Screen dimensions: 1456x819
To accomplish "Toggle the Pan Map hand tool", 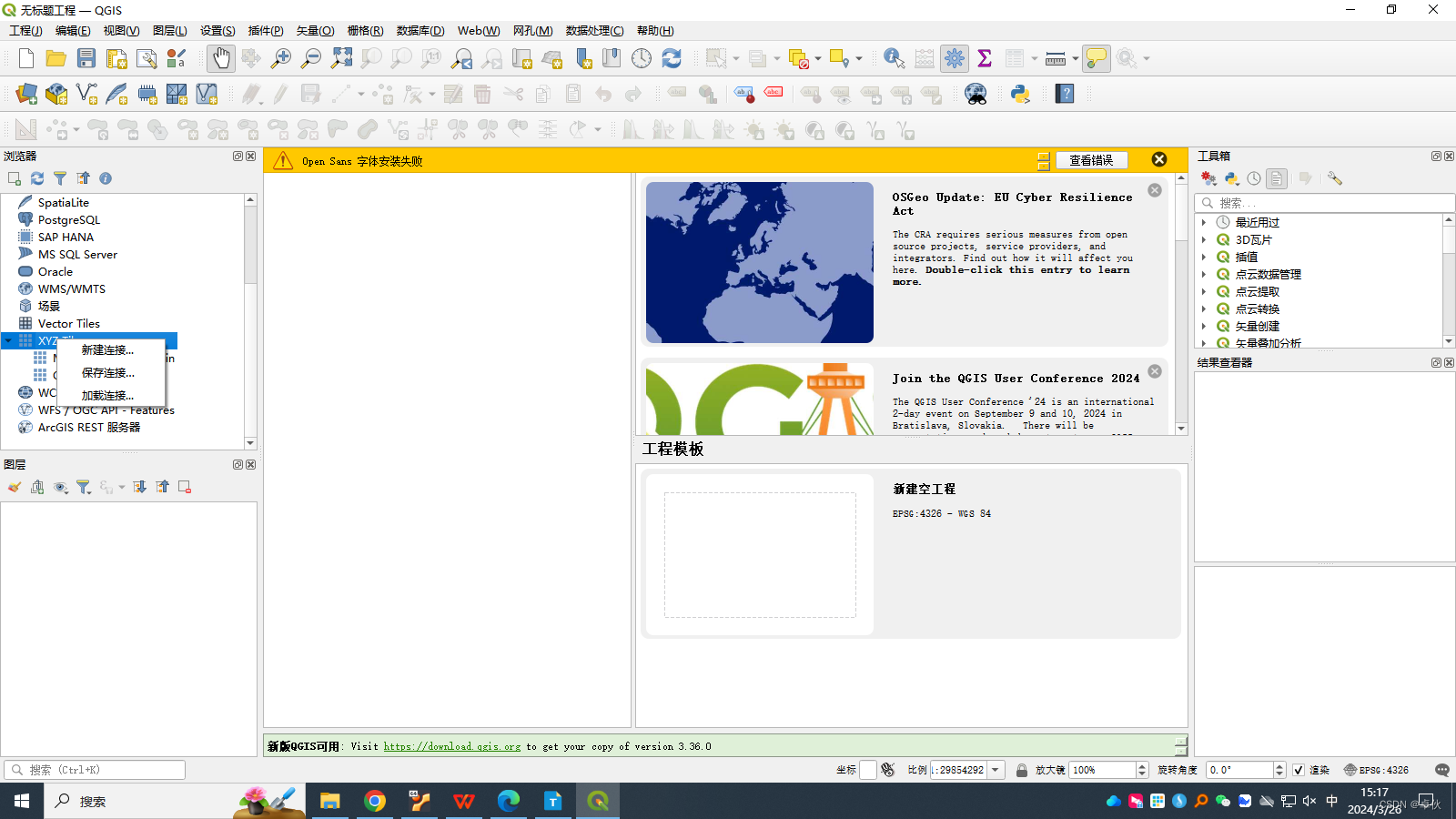I will point(220,58).
